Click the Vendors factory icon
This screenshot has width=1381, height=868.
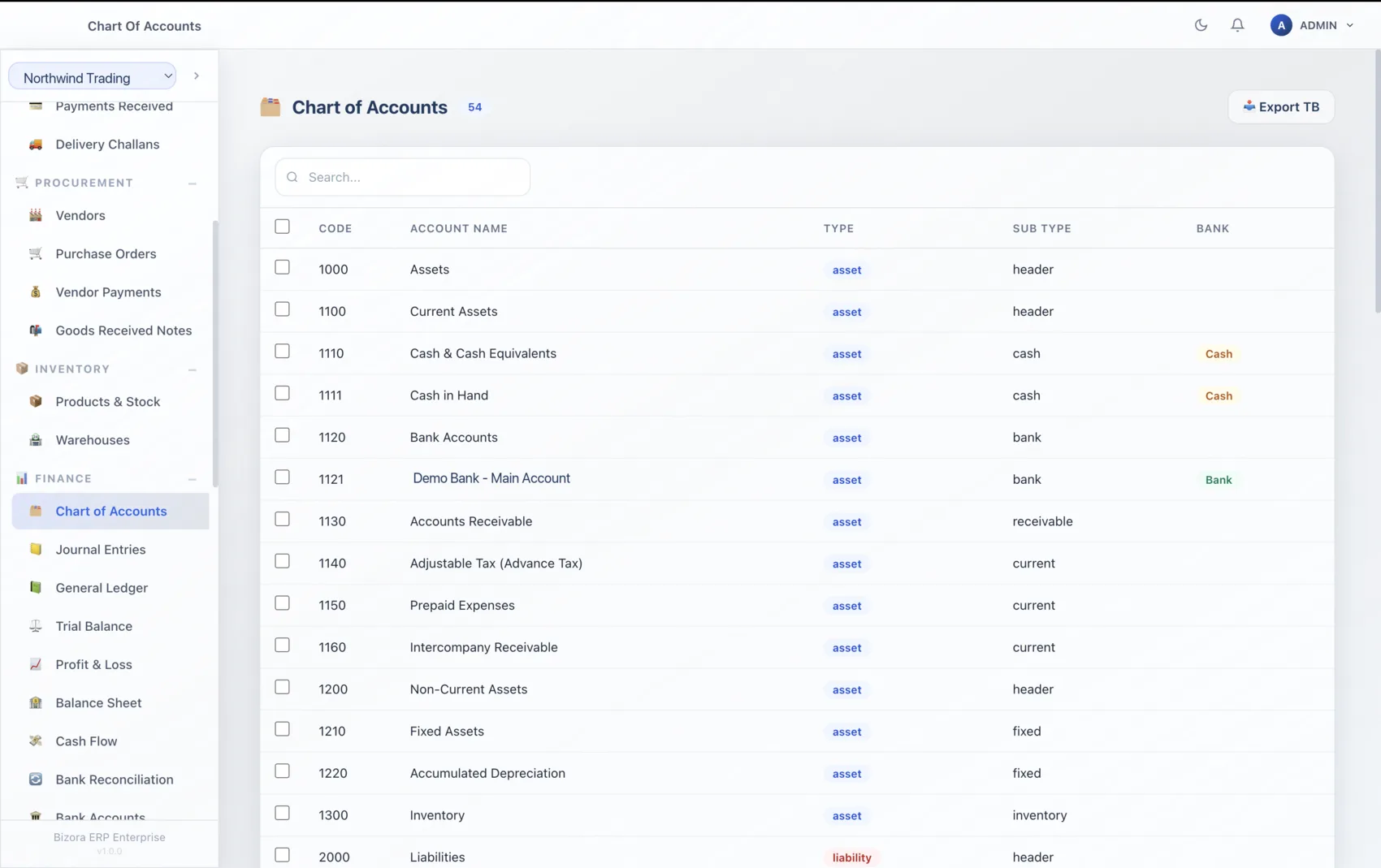(x=36, y=215)
